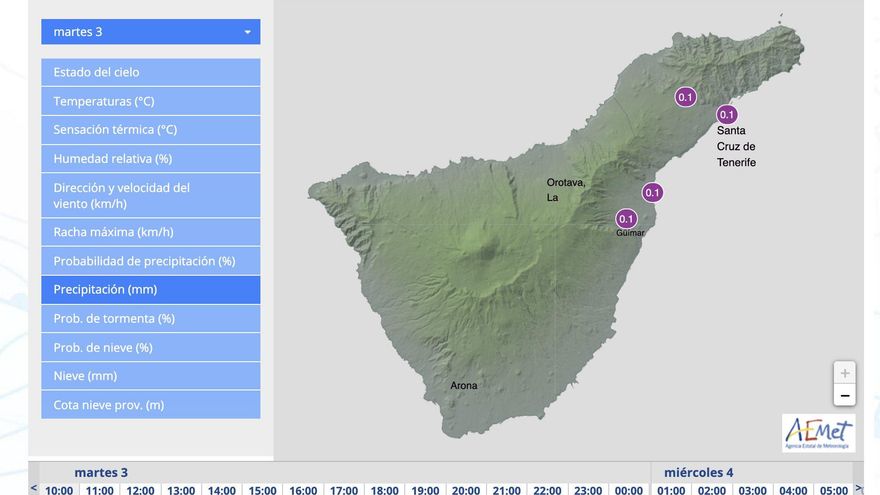880x495 pixels.
Task: Select Temperaturas (°C) option
Action: 150,102
